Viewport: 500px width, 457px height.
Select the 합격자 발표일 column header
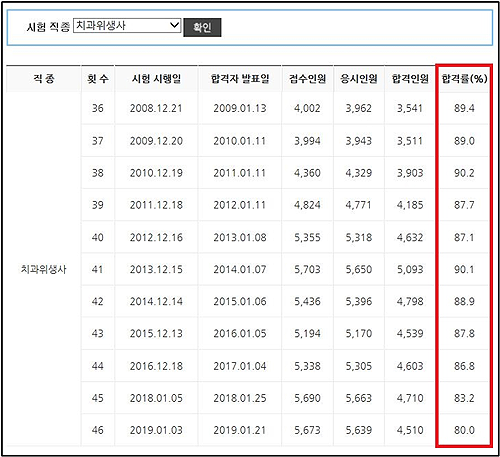(240, 79)
